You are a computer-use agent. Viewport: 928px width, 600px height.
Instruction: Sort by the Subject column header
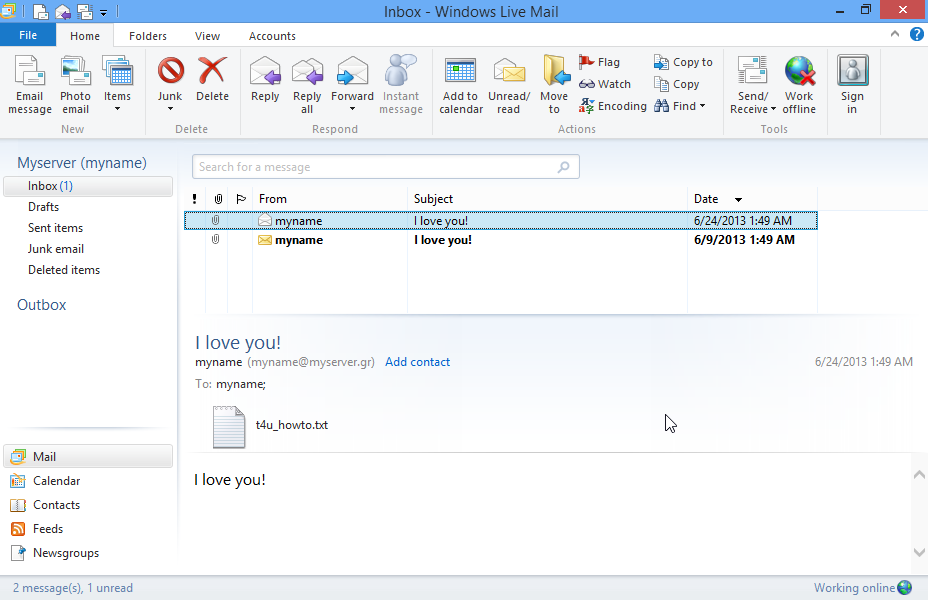547,199
